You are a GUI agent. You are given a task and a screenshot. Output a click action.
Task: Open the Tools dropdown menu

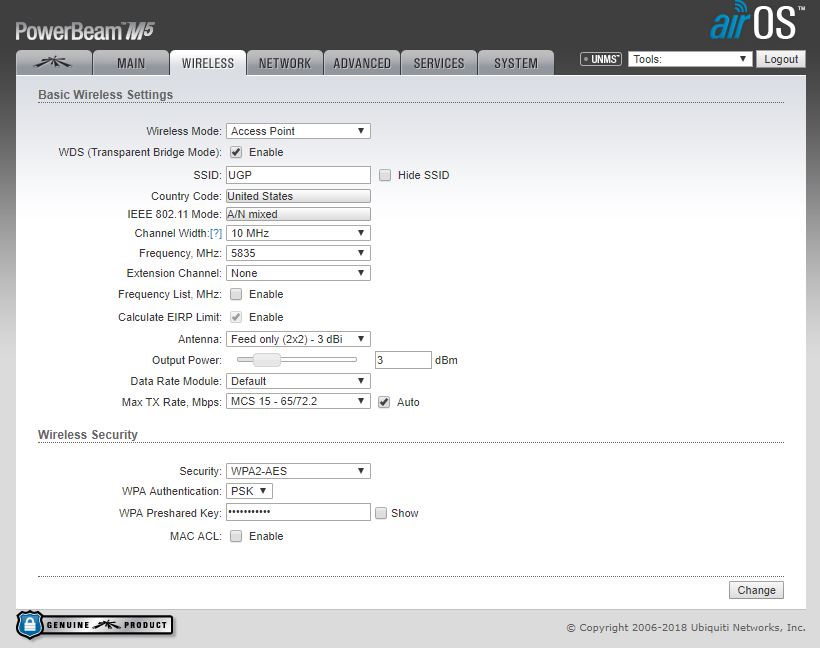pos(690,59)
